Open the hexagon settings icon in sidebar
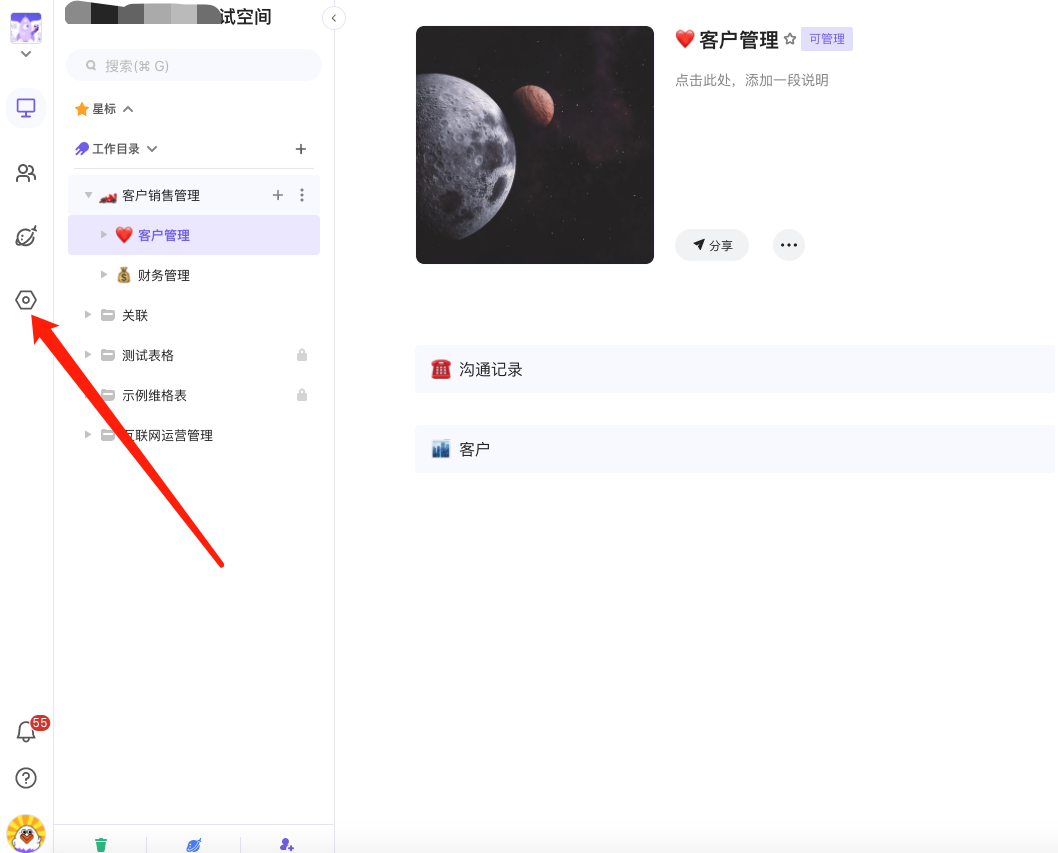Image resolution: width=1058 pixels, height=853 pixels. [x=26, y=299]
